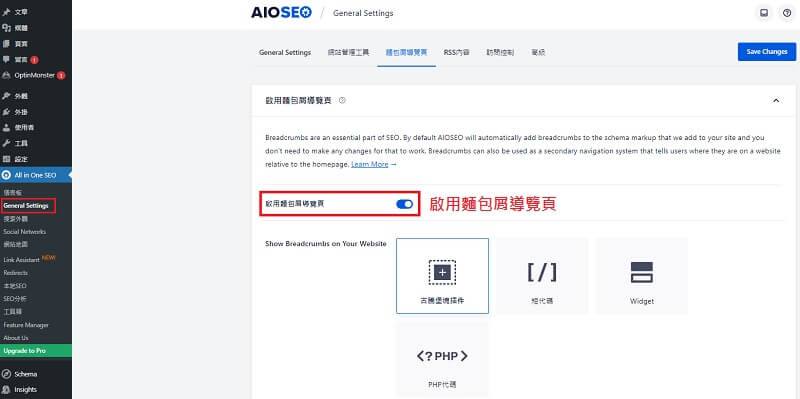Switch to the General Settings tab

coord(285,53)
